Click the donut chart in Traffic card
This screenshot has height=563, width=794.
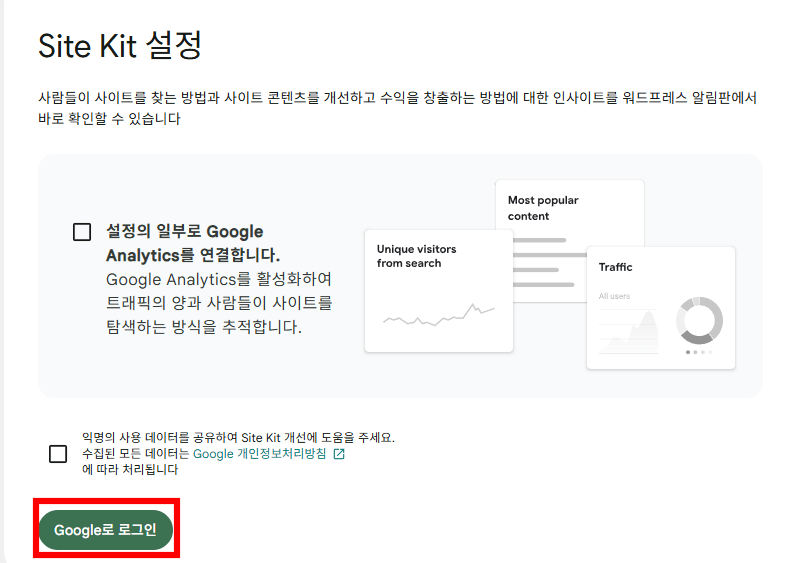(699, 320)
